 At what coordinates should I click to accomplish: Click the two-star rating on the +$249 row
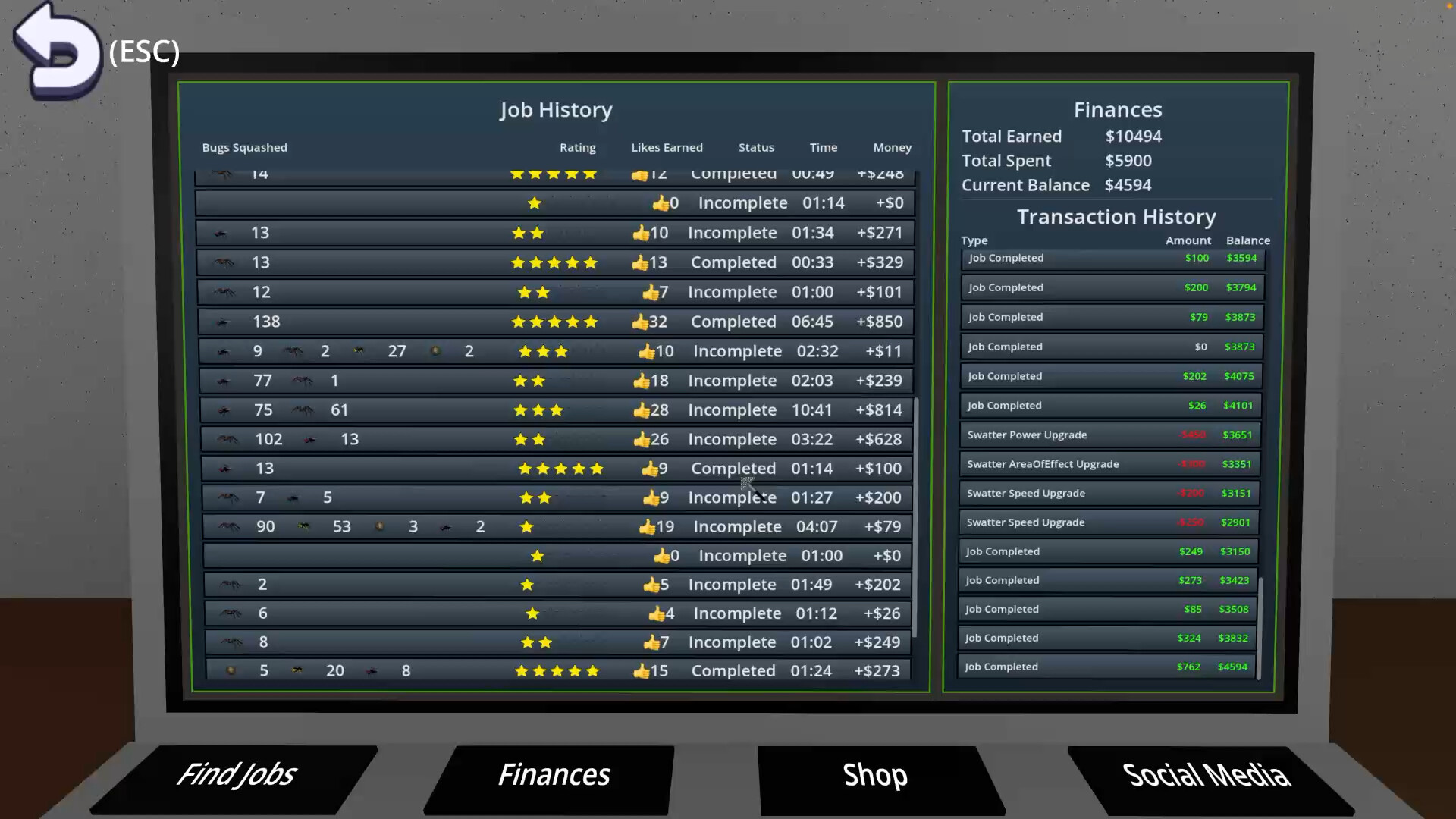tap(536, 642)
